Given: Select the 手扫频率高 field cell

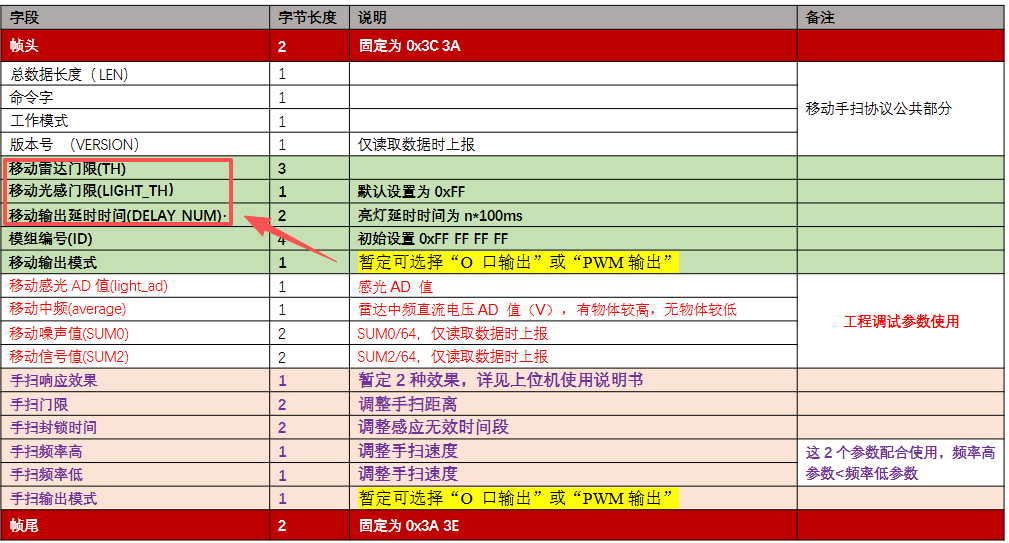Looking at the screenshot, I should click(135, 450).
